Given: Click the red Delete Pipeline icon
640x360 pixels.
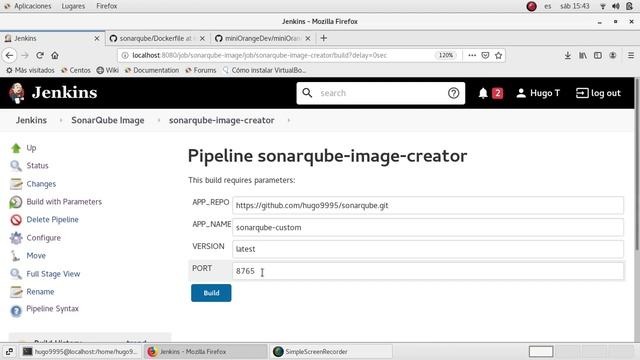Looking at the screenshot, I should tap(16, 220).
